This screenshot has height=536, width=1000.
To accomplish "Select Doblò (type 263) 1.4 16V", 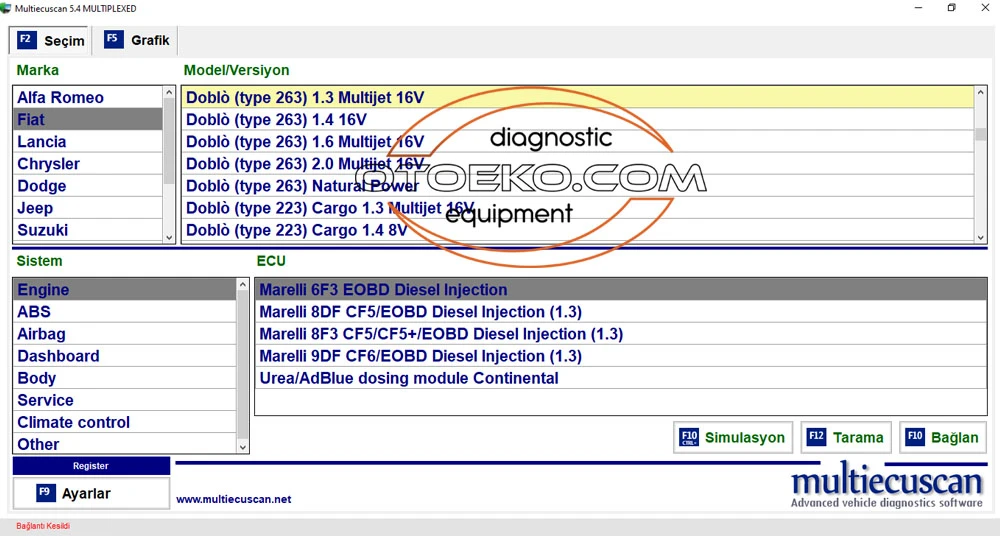I will click(x=578, y=119).
